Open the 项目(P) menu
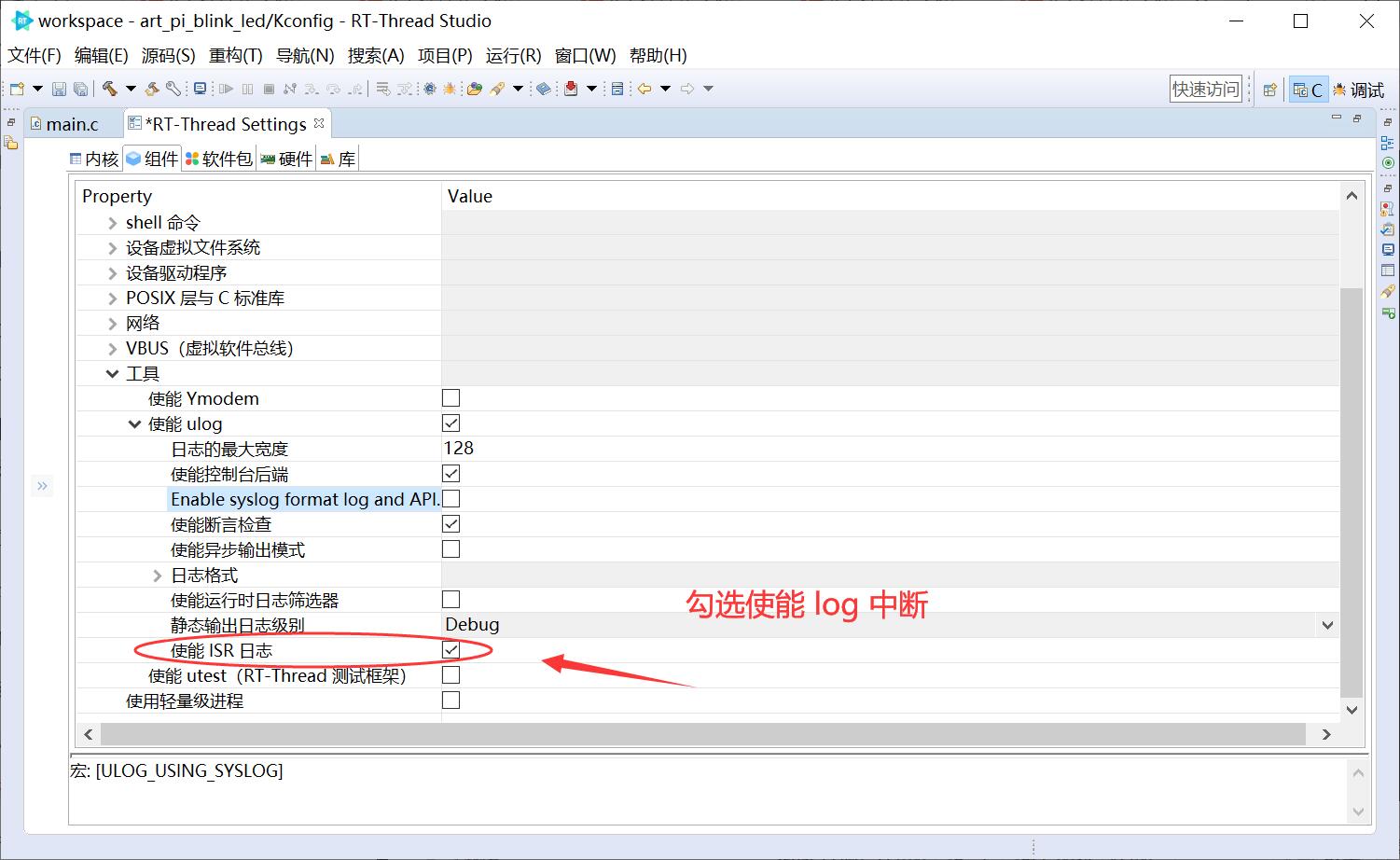Viewport: 1400px width, 860px height. click(x=445, y=55)
